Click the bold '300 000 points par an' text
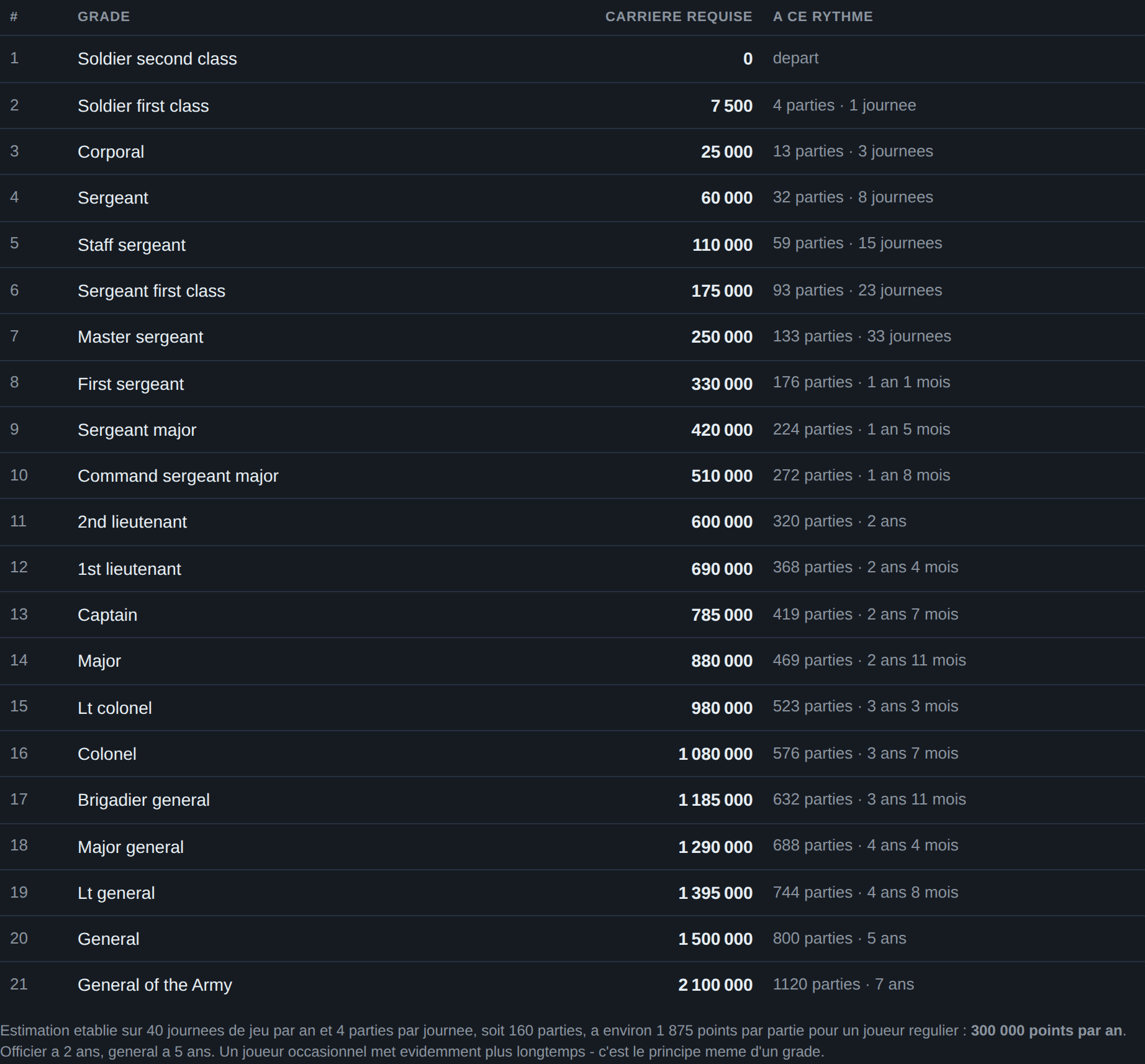 click(1046, 1030)
